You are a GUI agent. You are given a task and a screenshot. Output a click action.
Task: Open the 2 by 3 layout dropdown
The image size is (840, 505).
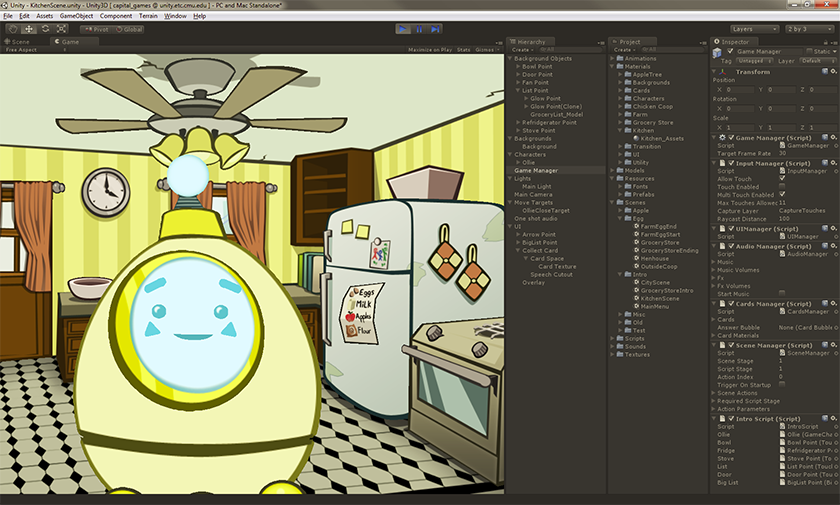click(809, 29)
